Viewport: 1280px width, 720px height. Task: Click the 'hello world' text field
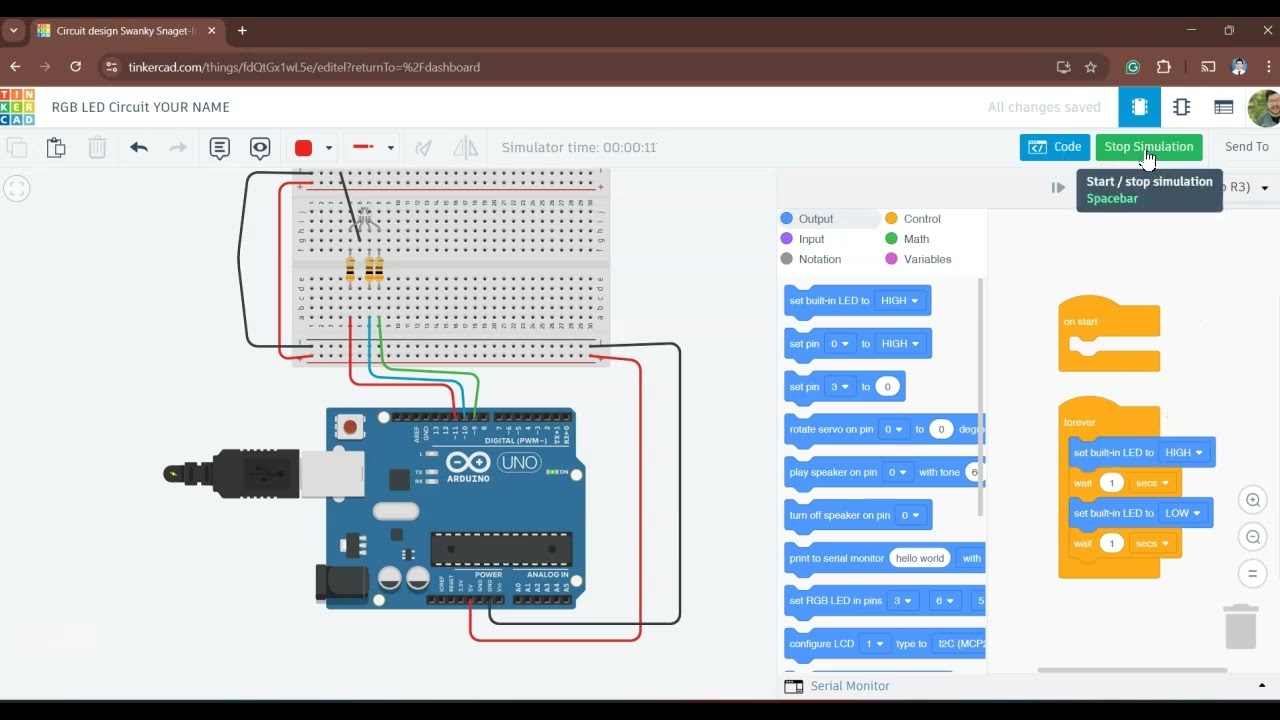[919, 559]
